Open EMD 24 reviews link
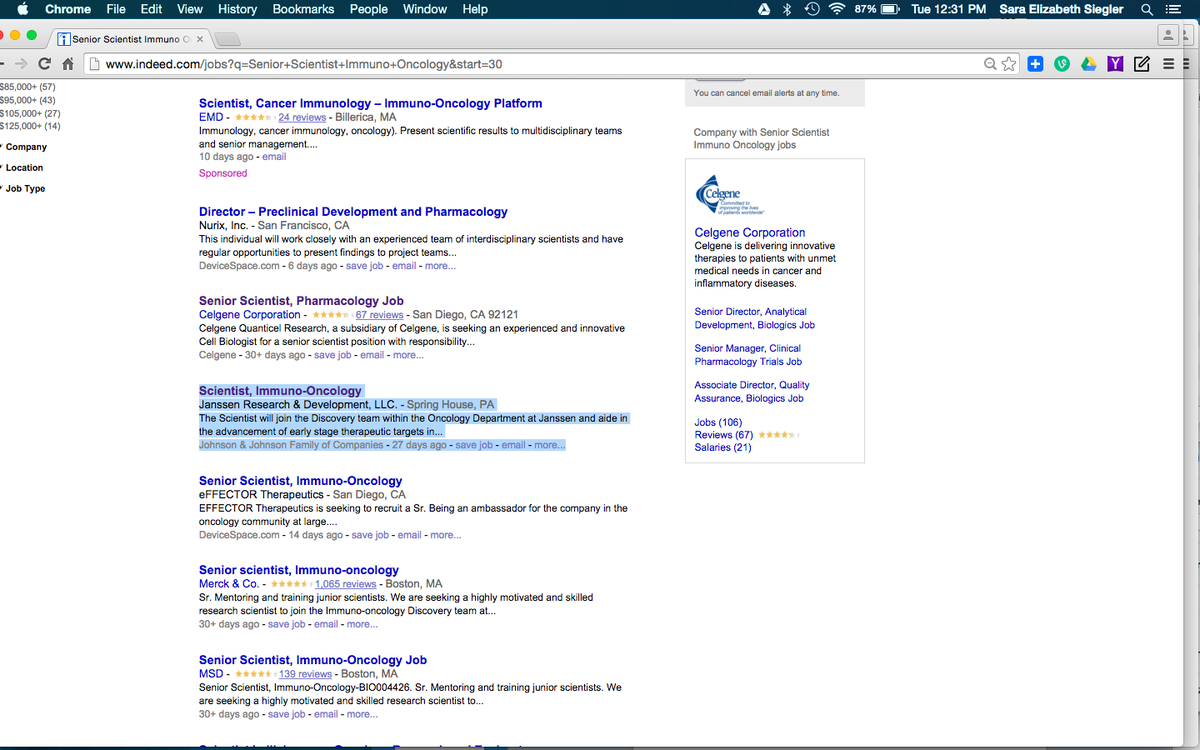Image resolution: width=1200 pixels, height=750 pixels. [x=302, y=117]
